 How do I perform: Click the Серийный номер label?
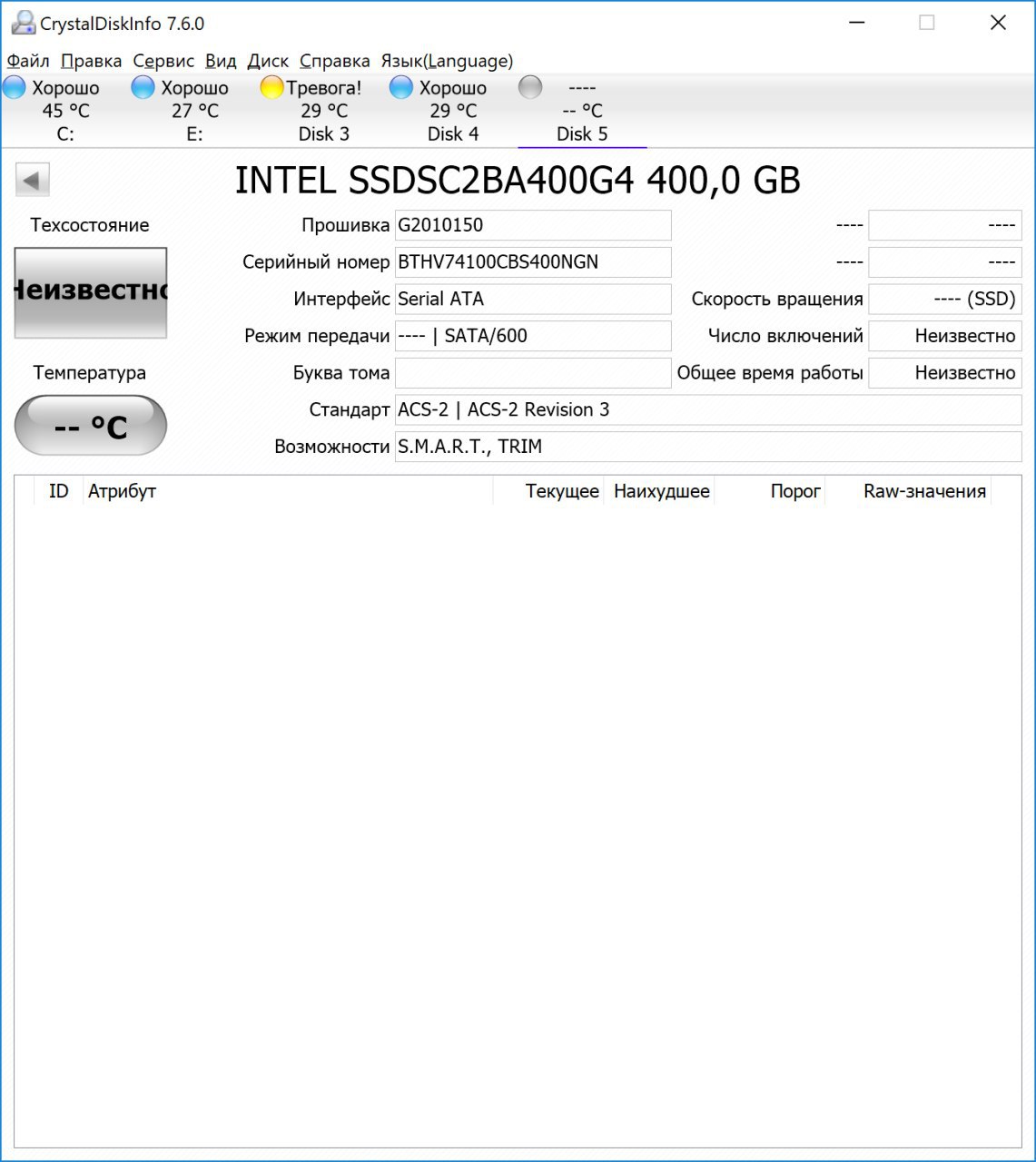pyautogui.click(x=316, y=262)
